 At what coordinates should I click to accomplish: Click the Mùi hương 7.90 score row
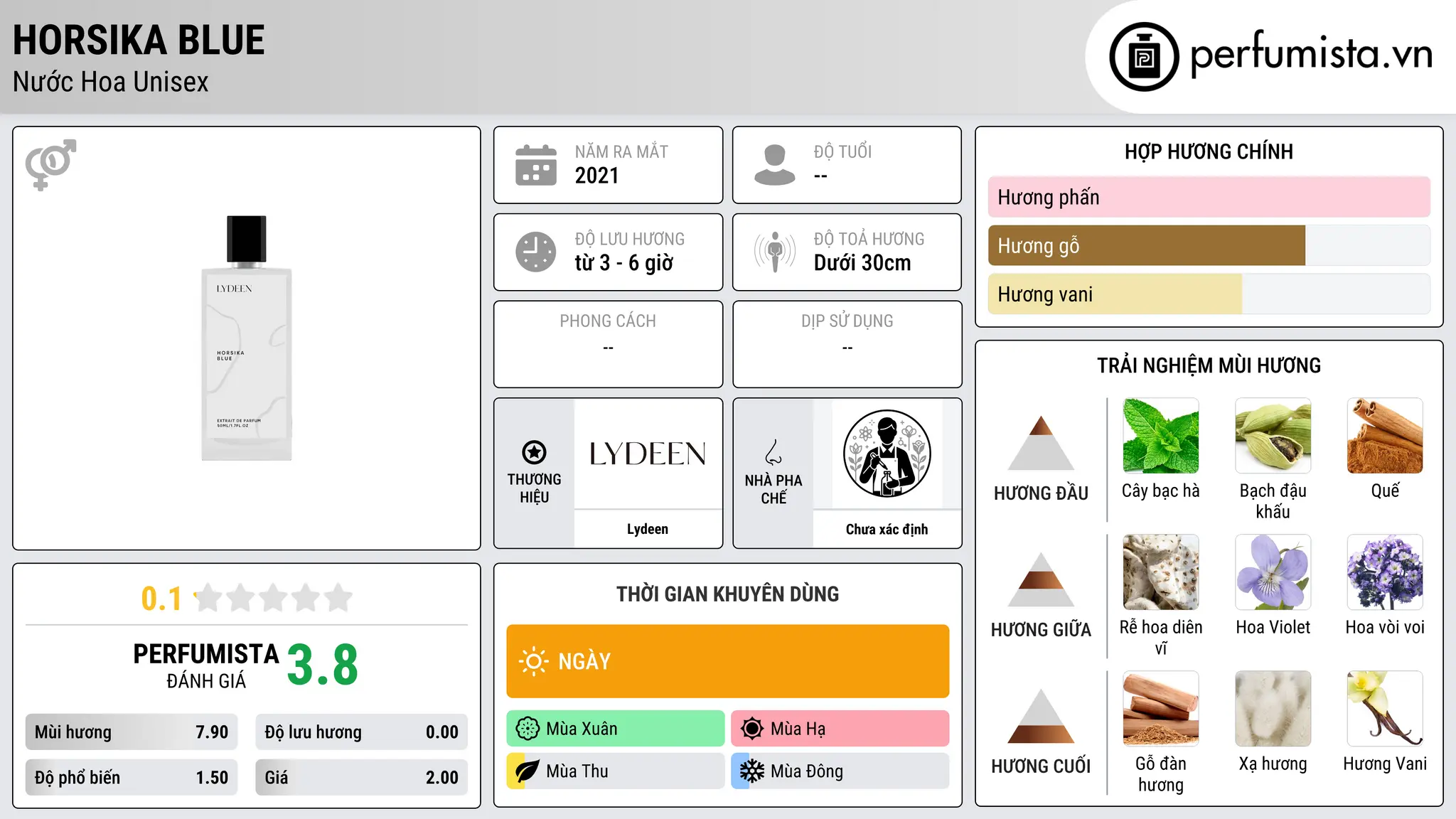132,732
